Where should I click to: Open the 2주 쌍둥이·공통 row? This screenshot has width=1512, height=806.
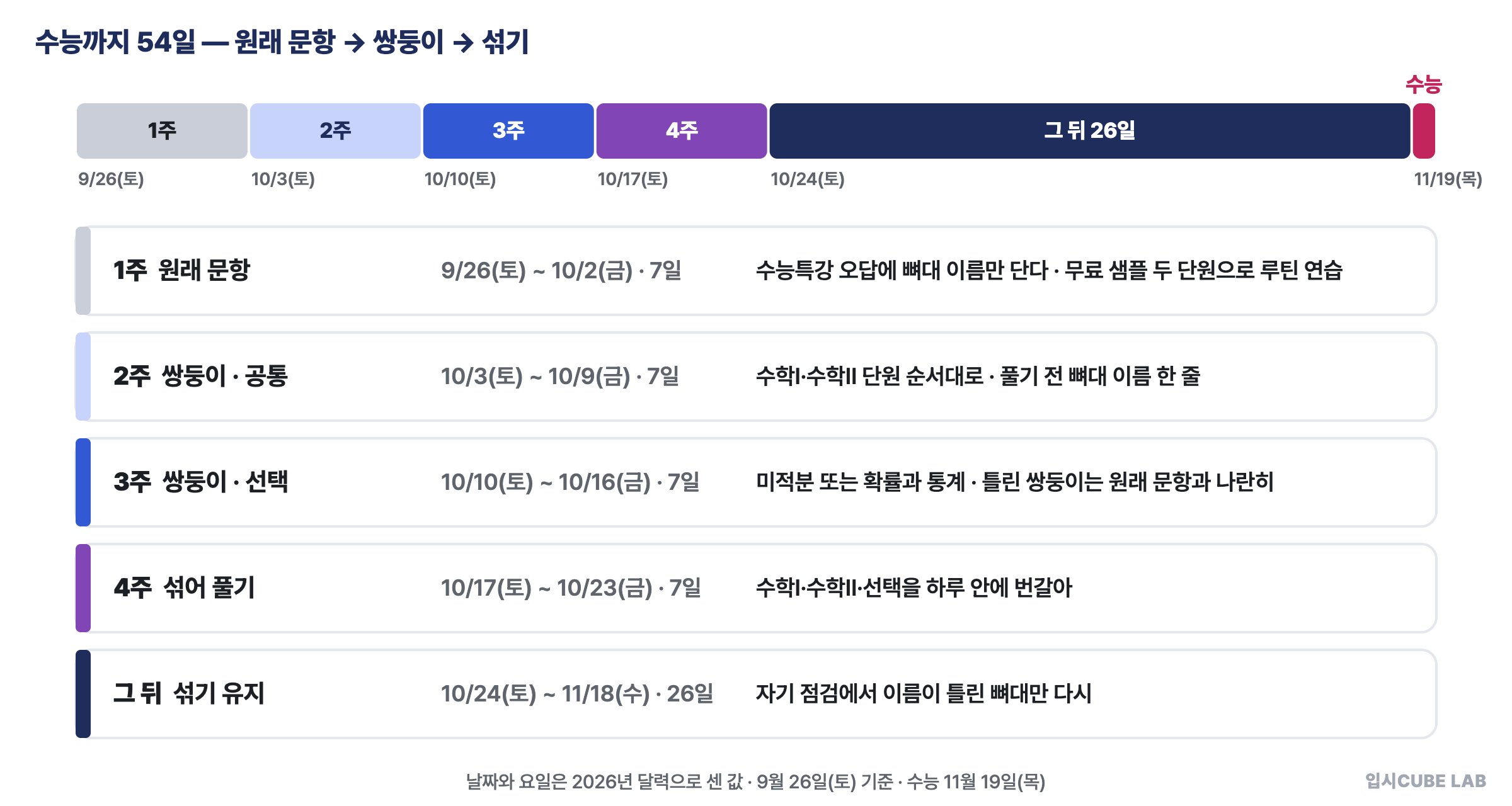(x=756, y=377)
